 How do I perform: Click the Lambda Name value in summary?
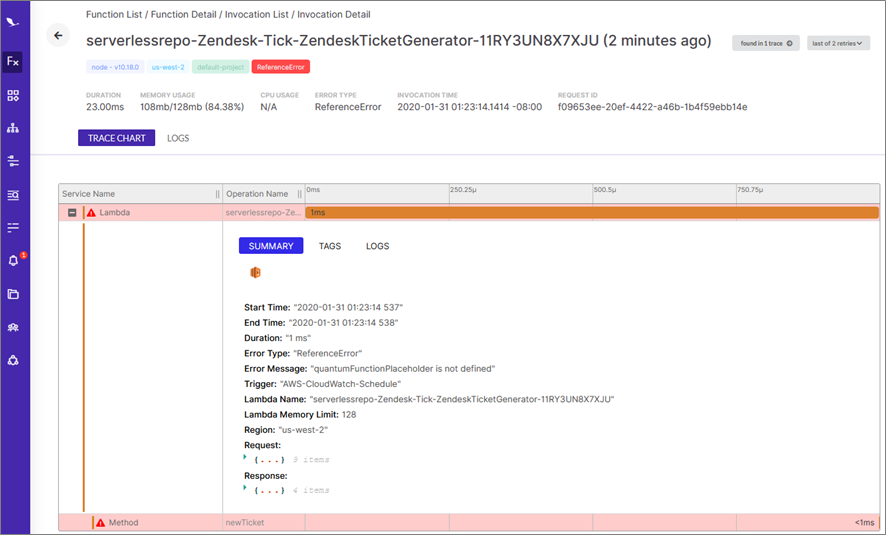click(x=462, y=399)
